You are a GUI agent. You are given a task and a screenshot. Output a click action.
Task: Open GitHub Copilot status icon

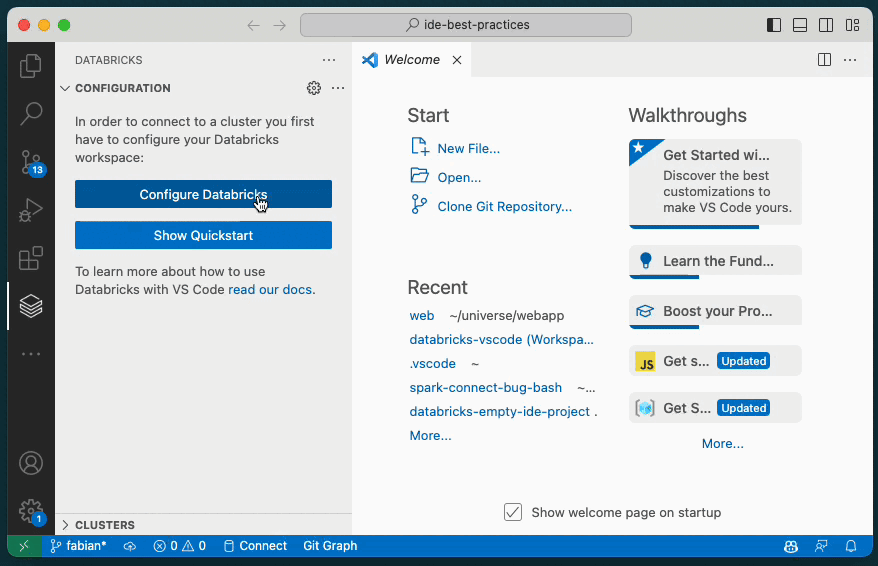(791, 546)
